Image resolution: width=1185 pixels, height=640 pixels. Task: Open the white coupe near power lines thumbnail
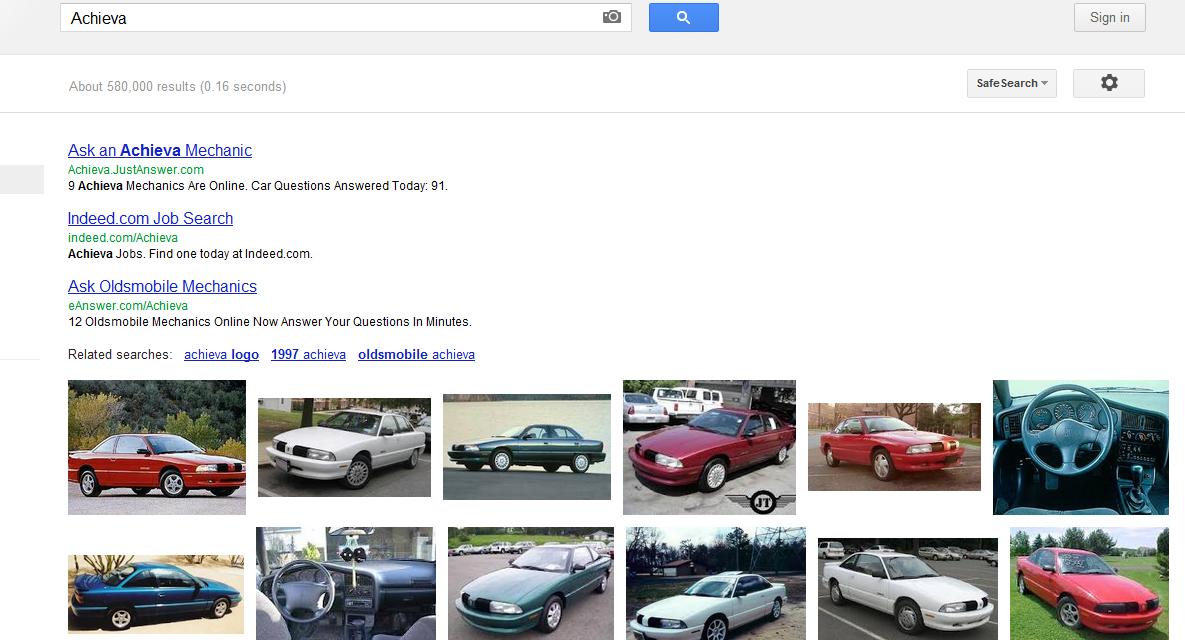716,583
